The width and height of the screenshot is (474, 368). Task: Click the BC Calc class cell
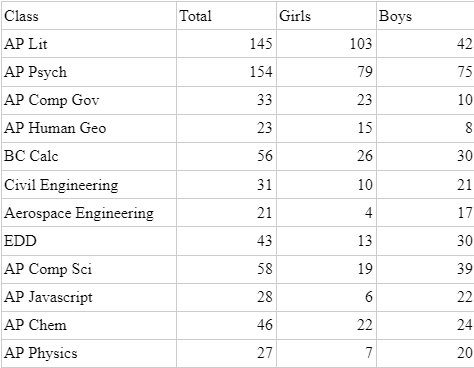click(89, 156)
